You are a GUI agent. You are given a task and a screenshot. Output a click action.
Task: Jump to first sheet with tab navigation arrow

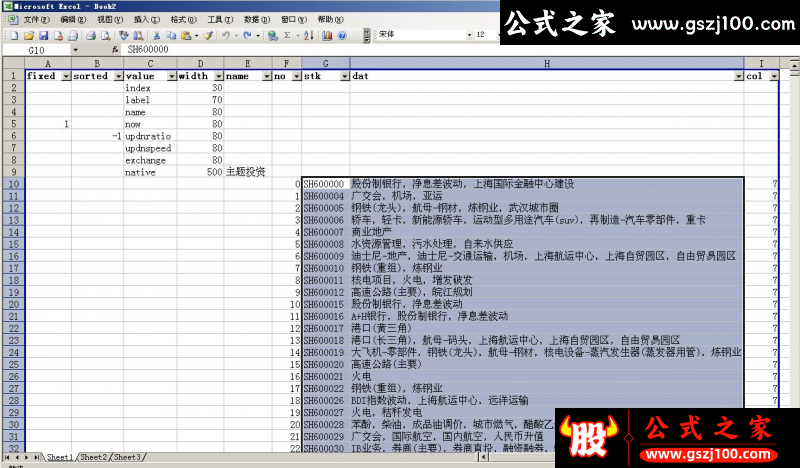coord(7,457)
